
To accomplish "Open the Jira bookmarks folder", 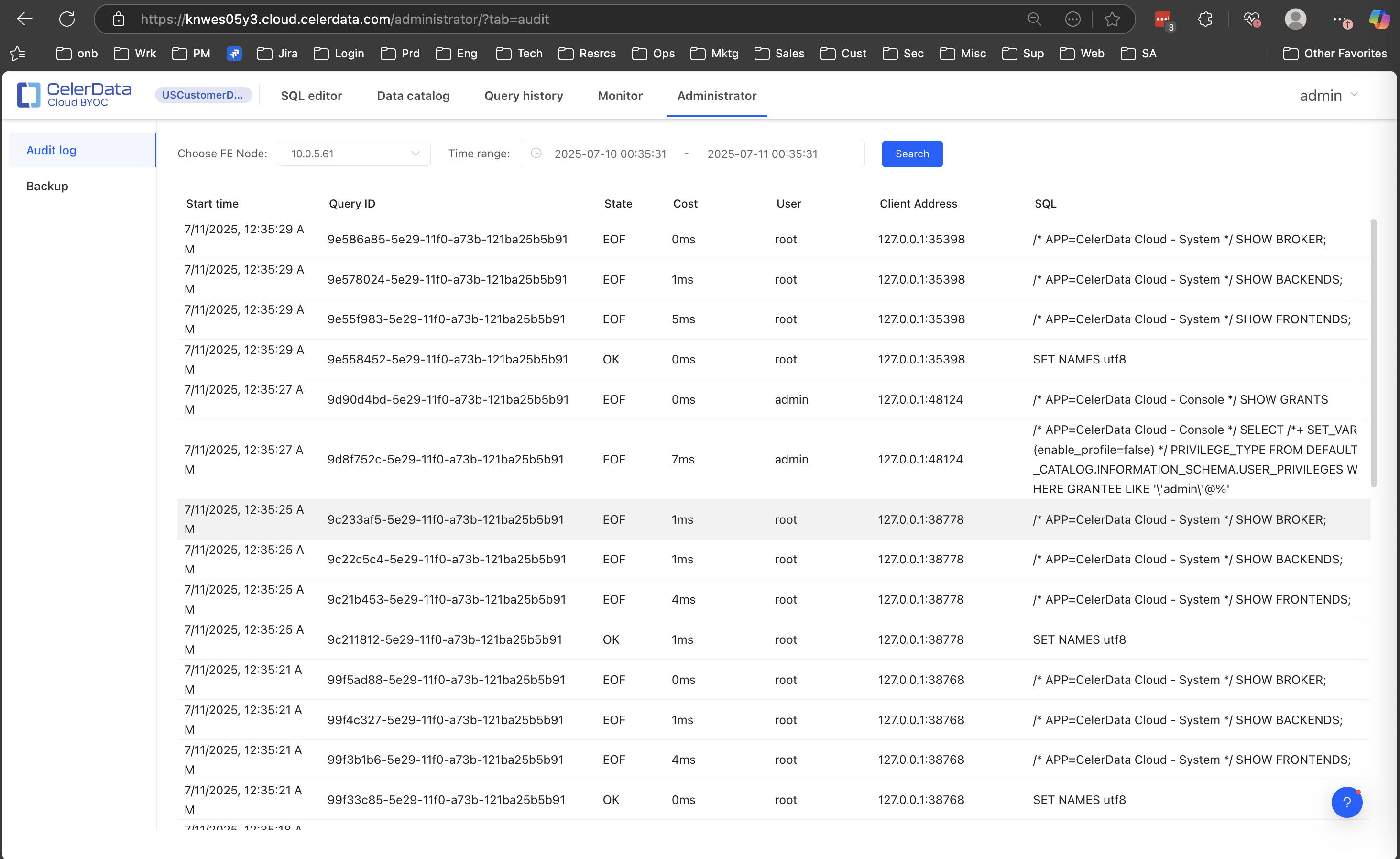I will [x=277, y=54].
